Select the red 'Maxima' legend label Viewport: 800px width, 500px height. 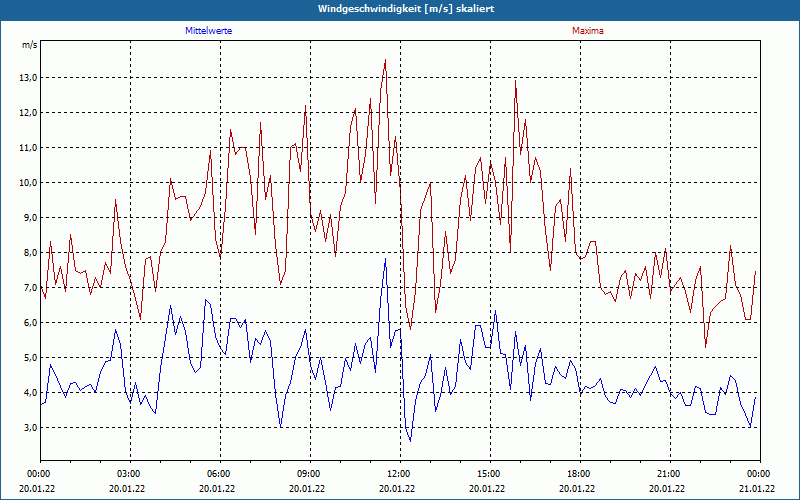(588, 31)
